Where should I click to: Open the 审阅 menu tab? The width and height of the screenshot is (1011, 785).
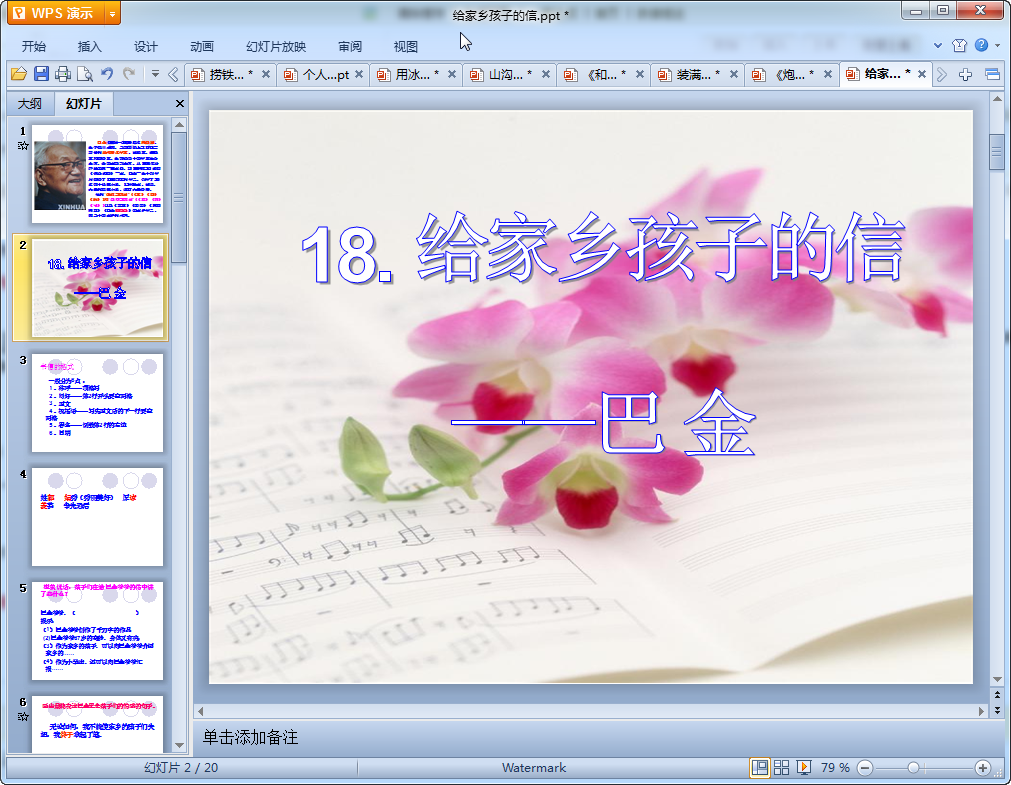coord(350,46)
